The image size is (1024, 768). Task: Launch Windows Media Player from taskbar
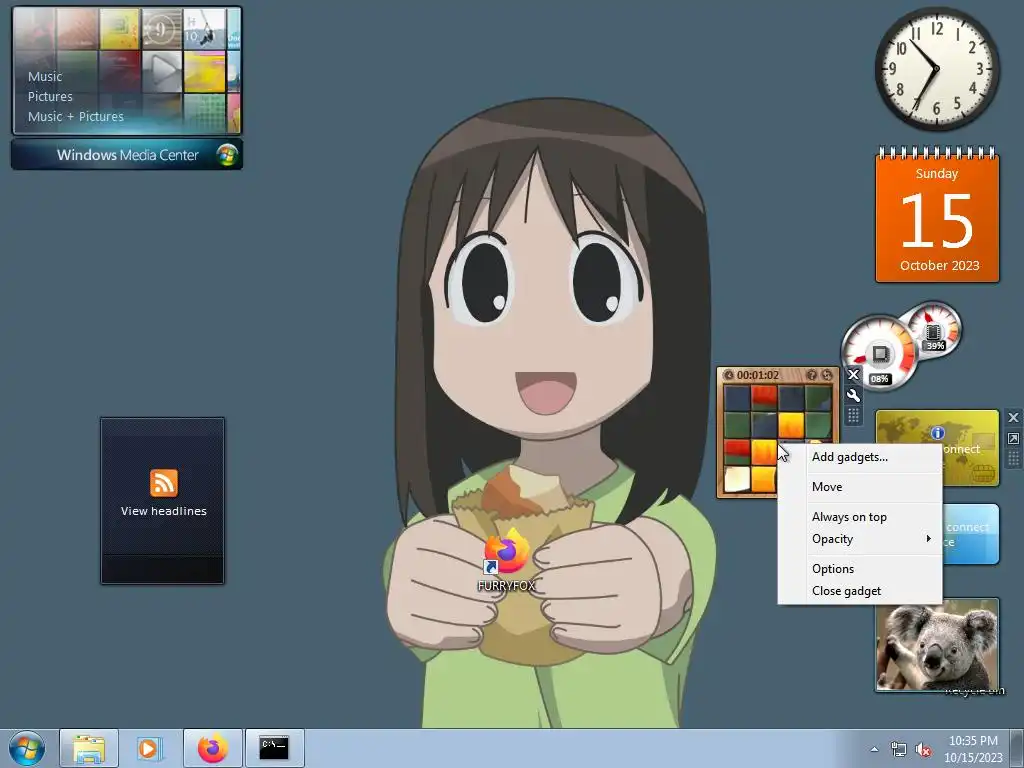(150, 748)
